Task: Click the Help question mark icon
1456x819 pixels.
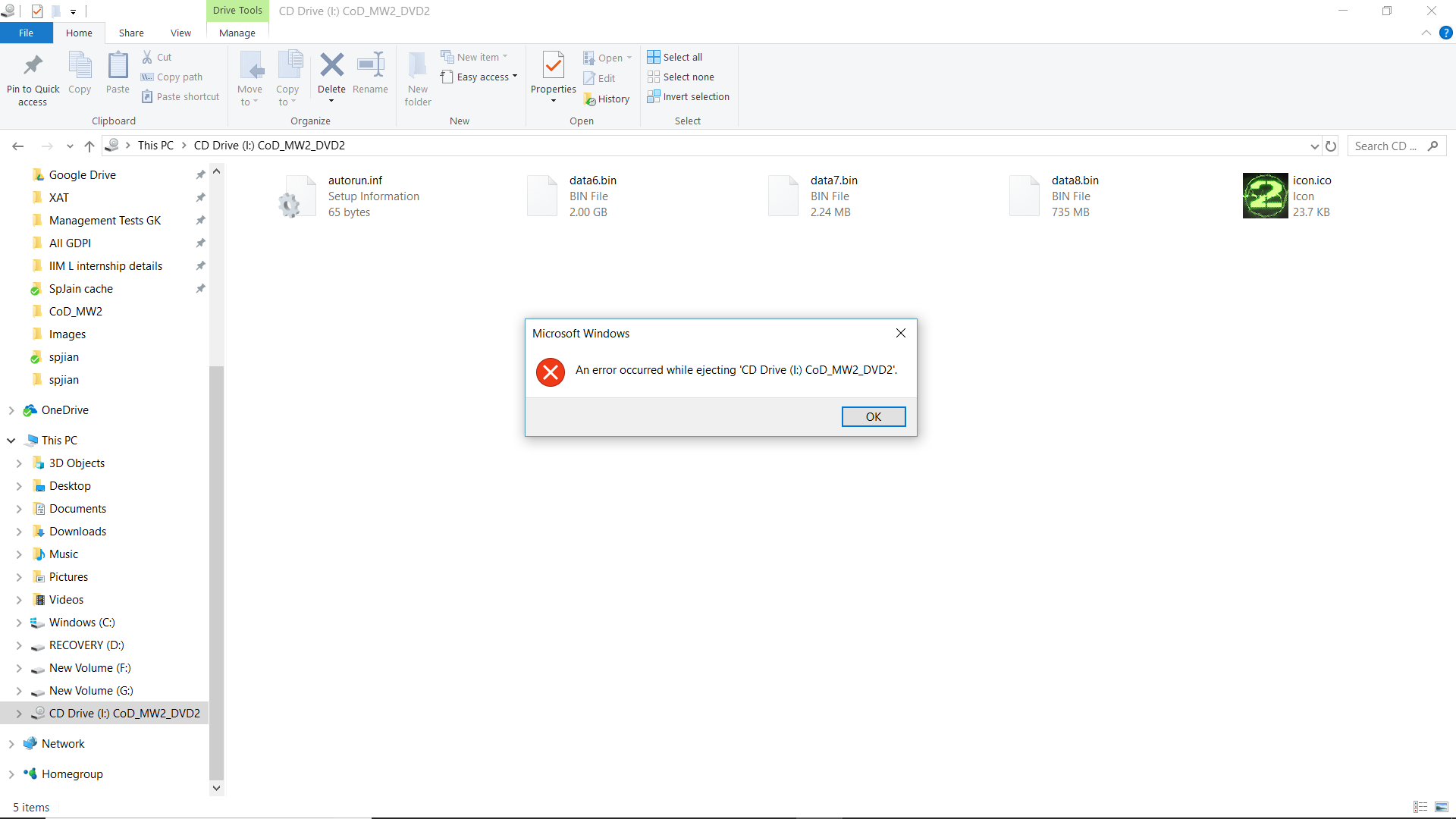Action: pyautogui.click(x=1445, y=33)
